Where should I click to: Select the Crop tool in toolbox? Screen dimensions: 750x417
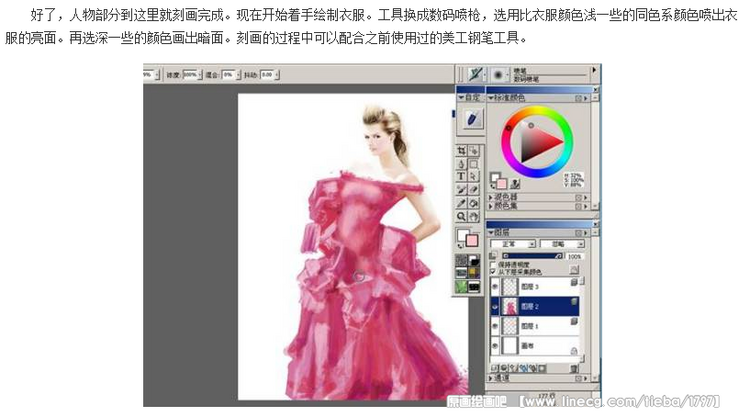click(x=461, y=151)
